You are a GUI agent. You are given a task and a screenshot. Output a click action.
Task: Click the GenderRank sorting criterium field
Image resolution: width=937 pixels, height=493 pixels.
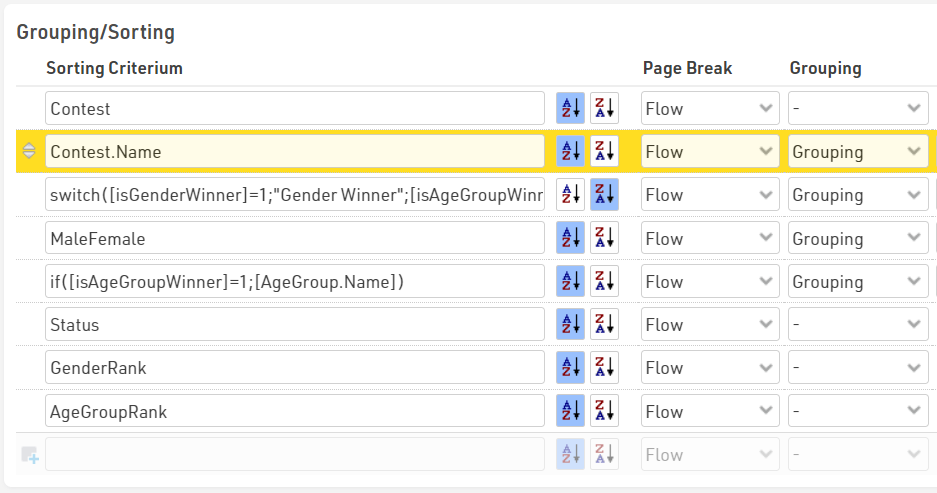pyautogui.click(x=295, y=368)
